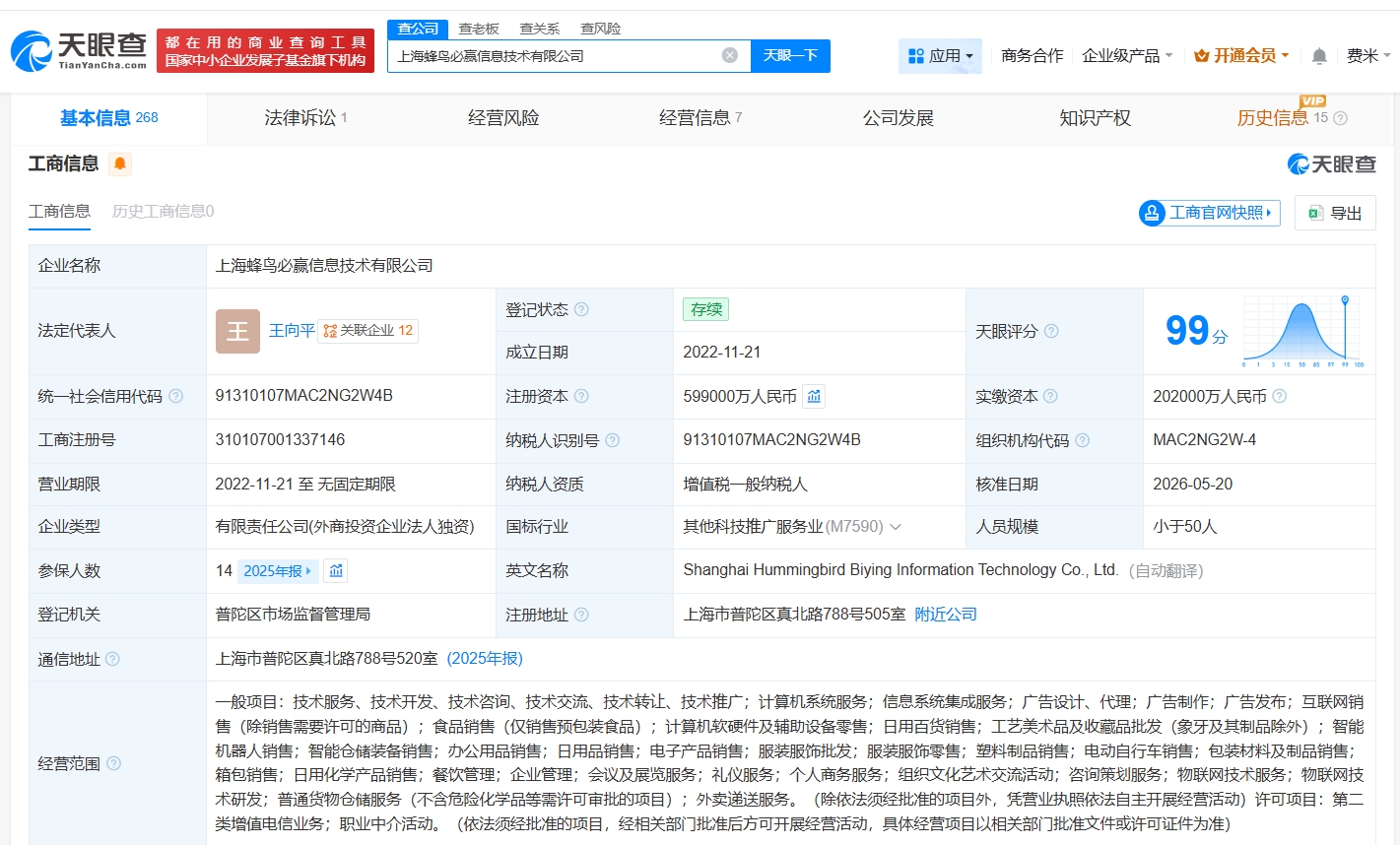Click the organization code MAC2NG2W-4
The width and height of the screenshot is (1400, 845).
tap(1205, 439)
